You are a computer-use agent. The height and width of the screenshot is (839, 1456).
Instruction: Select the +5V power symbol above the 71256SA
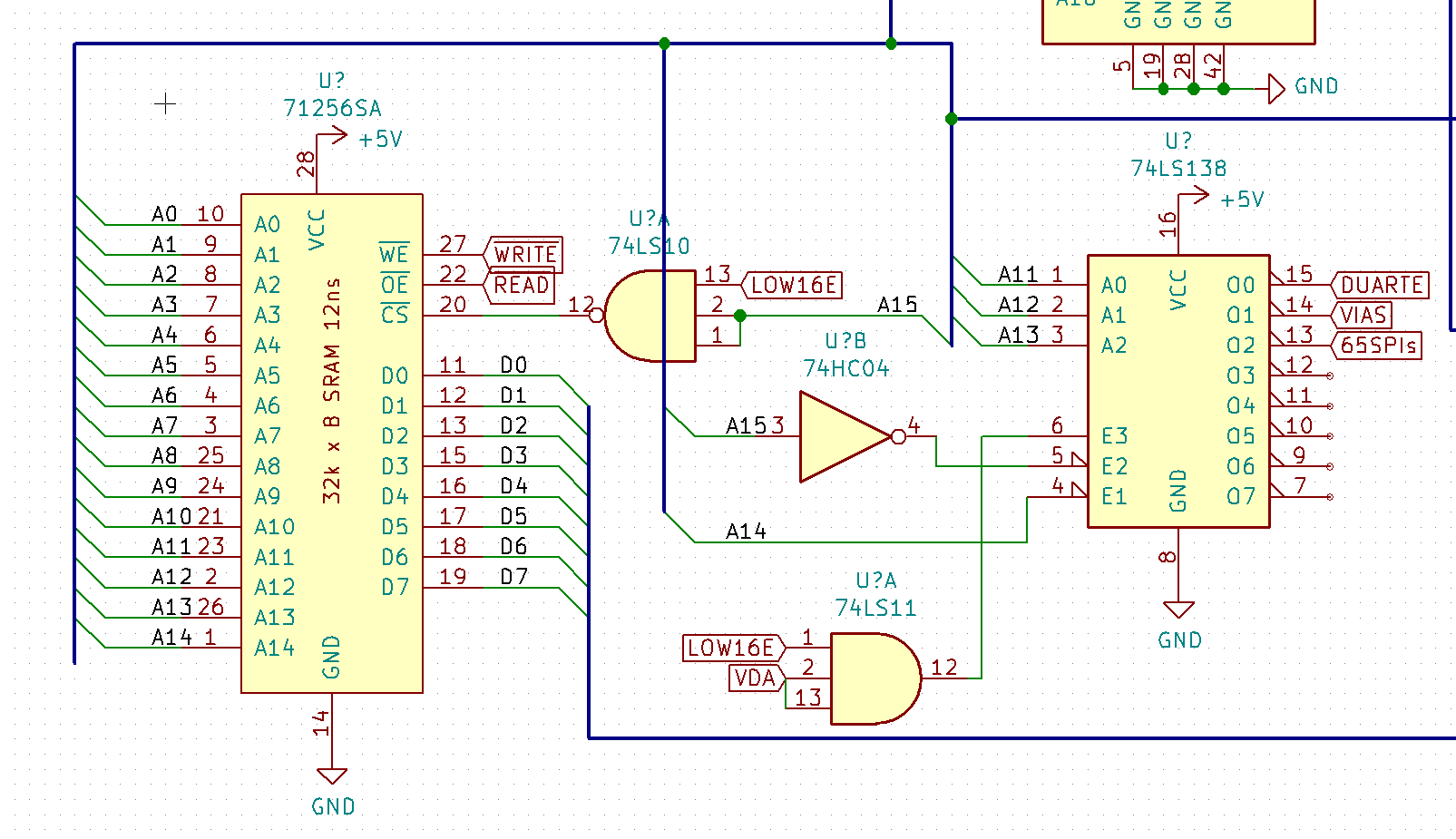[x=337, y=136]
